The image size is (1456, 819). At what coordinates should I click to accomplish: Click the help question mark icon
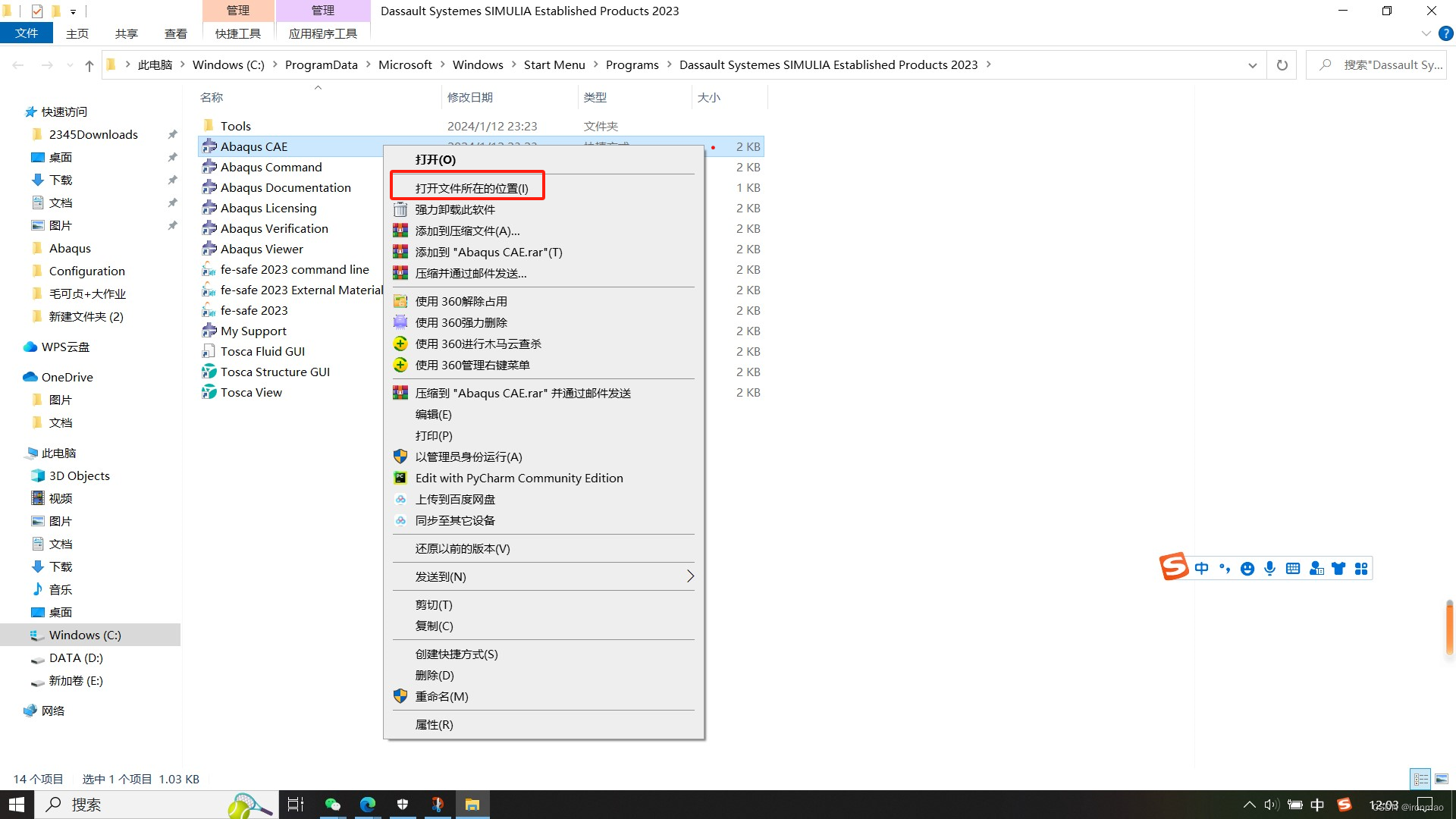pyautogui.click(x=1445, y=33)
